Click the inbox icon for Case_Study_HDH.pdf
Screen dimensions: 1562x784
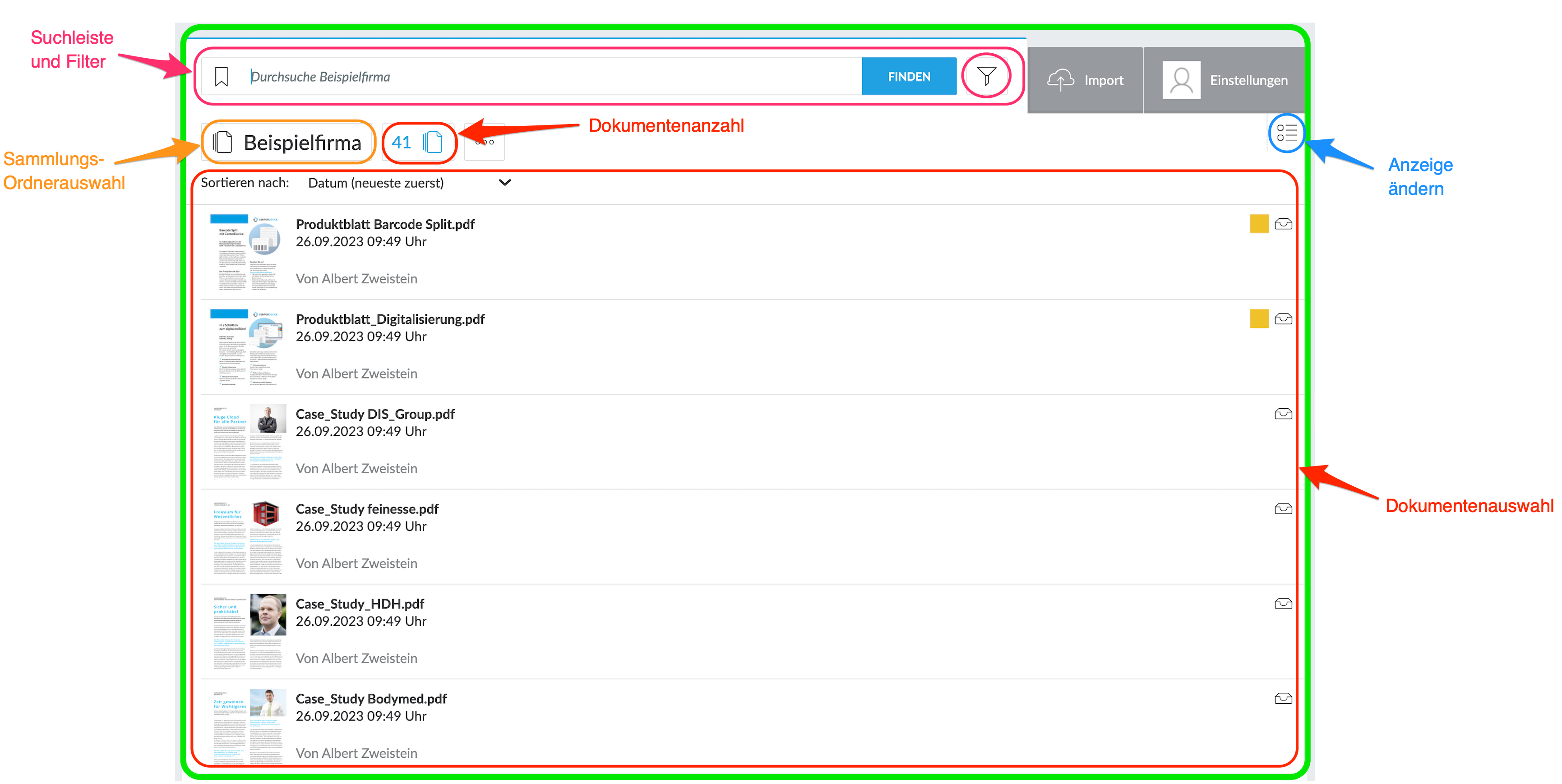[x=1283, y=604]
